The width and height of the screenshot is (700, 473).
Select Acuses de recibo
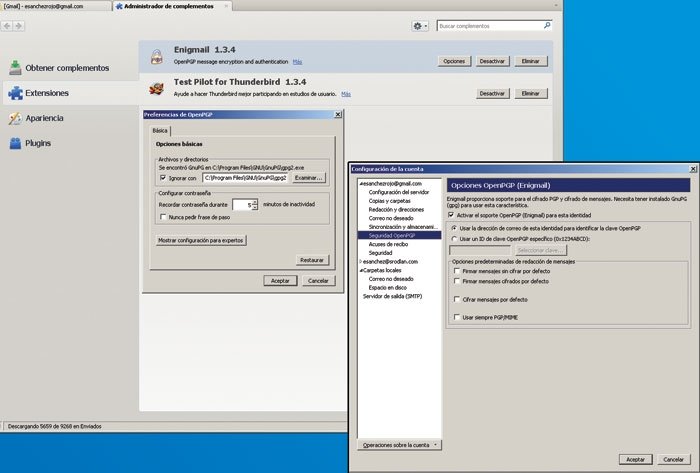click(388, 245)
